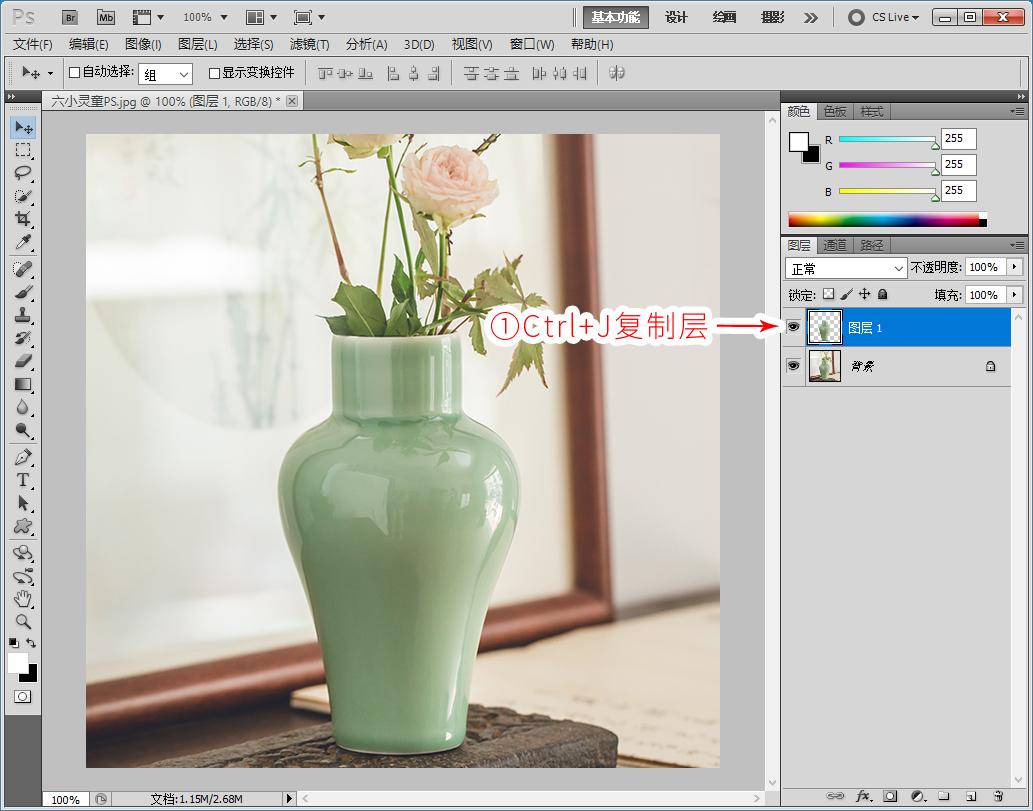Open the 不透明度 slider arrow

click(x=1014, y=267)
